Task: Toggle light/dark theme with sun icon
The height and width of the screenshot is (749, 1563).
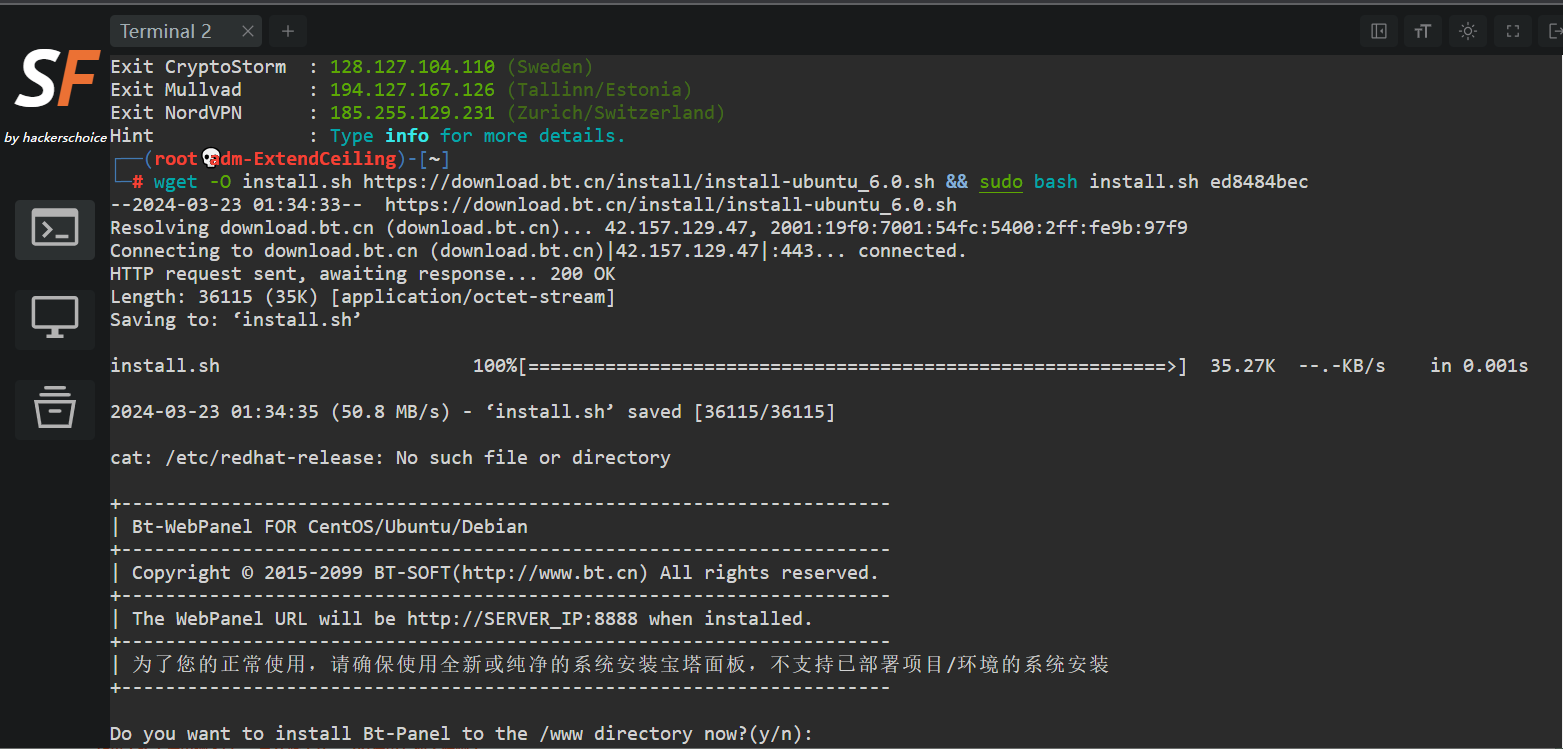Action: (1468, 31)
